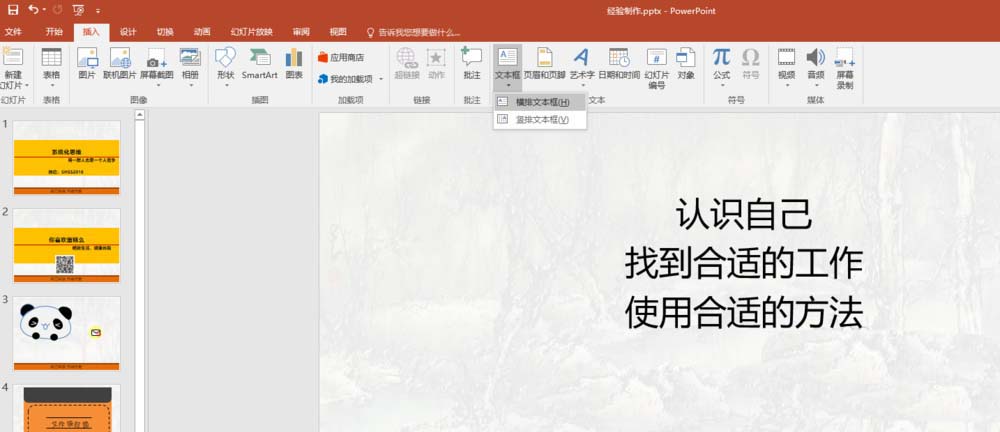Open the 文件 tab
The width and height of the screenshot is (1000, 432).
point(13,32)
